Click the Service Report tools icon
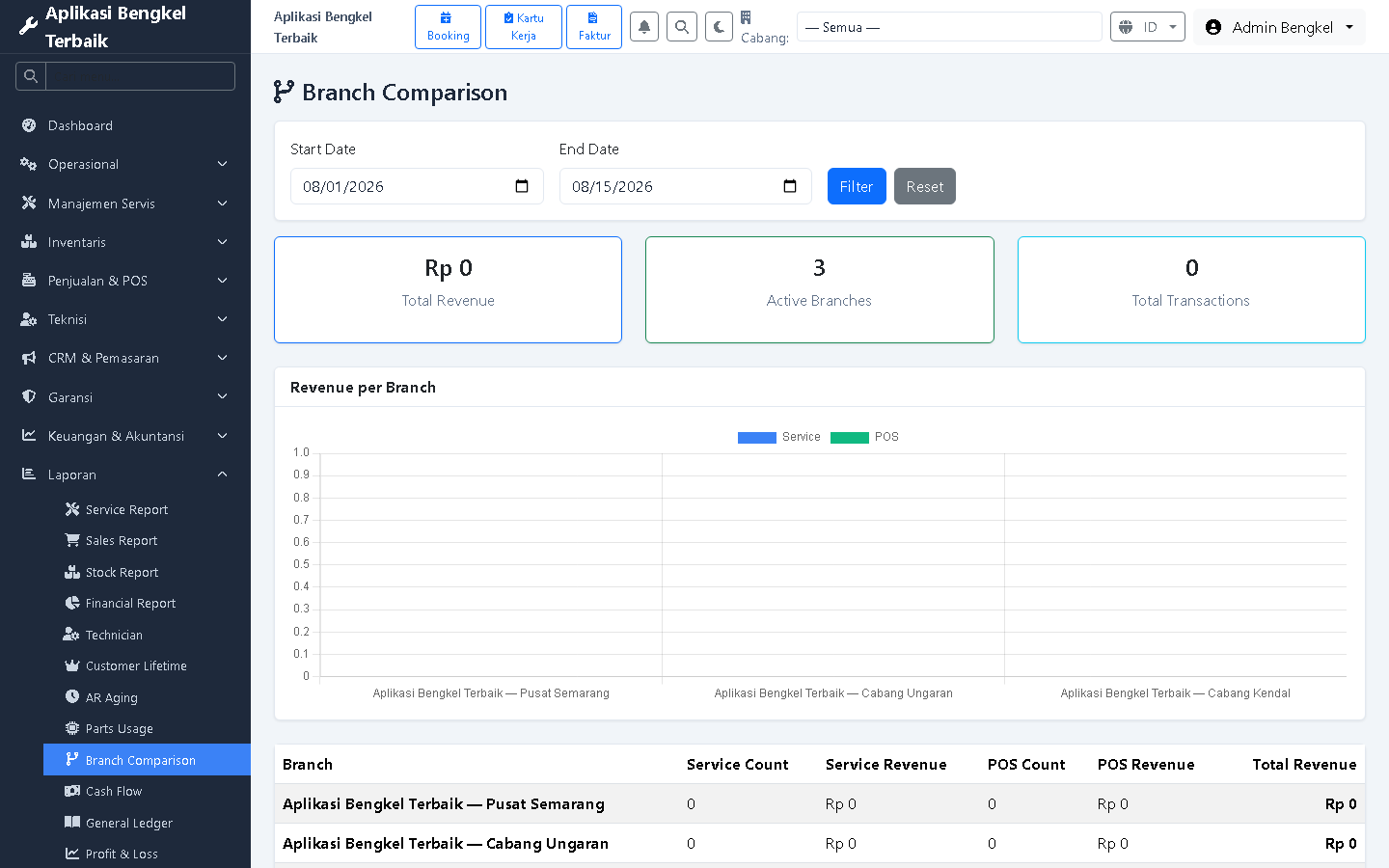 pyautogui.click(x=72, y=509)
